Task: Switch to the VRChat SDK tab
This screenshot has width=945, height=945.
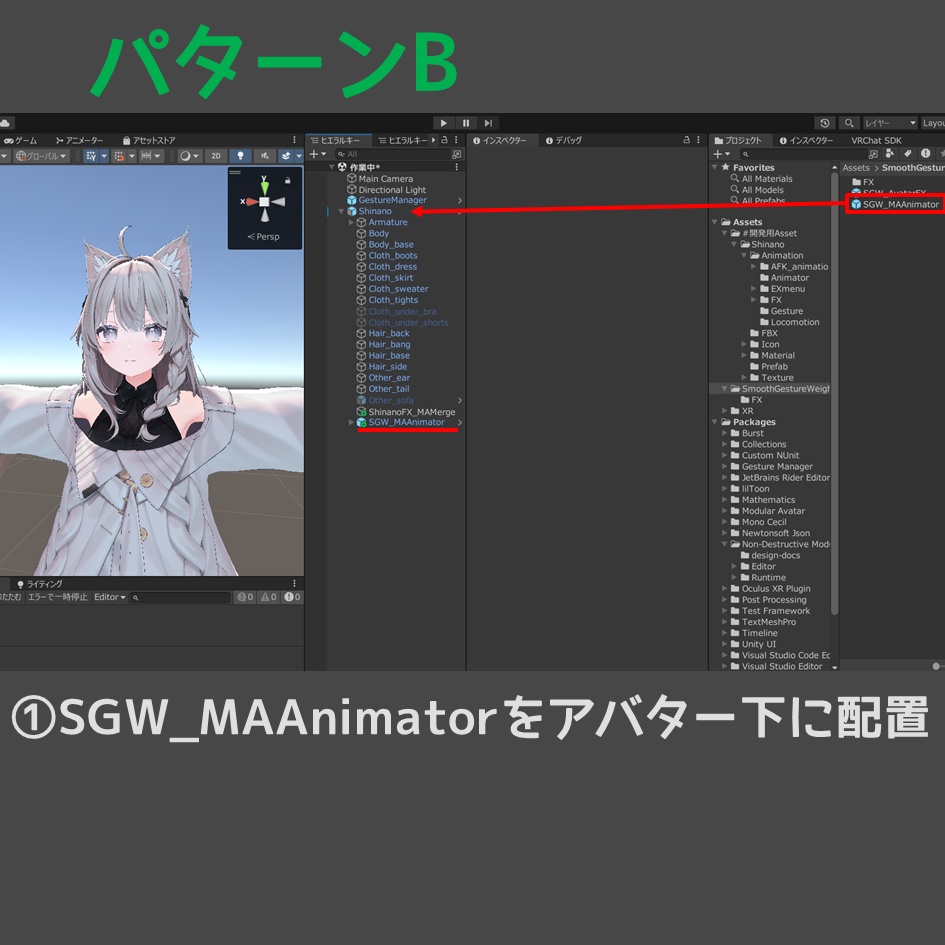Action: point(876,140)
